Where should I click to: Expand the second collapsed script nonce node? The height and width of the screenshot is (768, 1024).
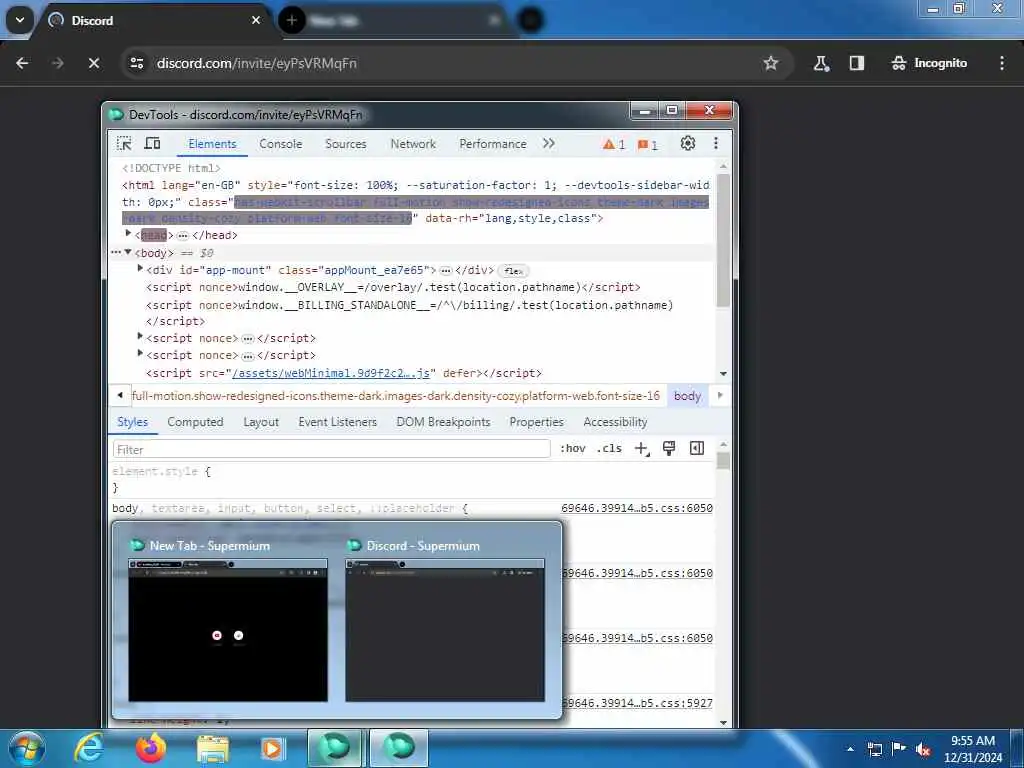point(140,354)
